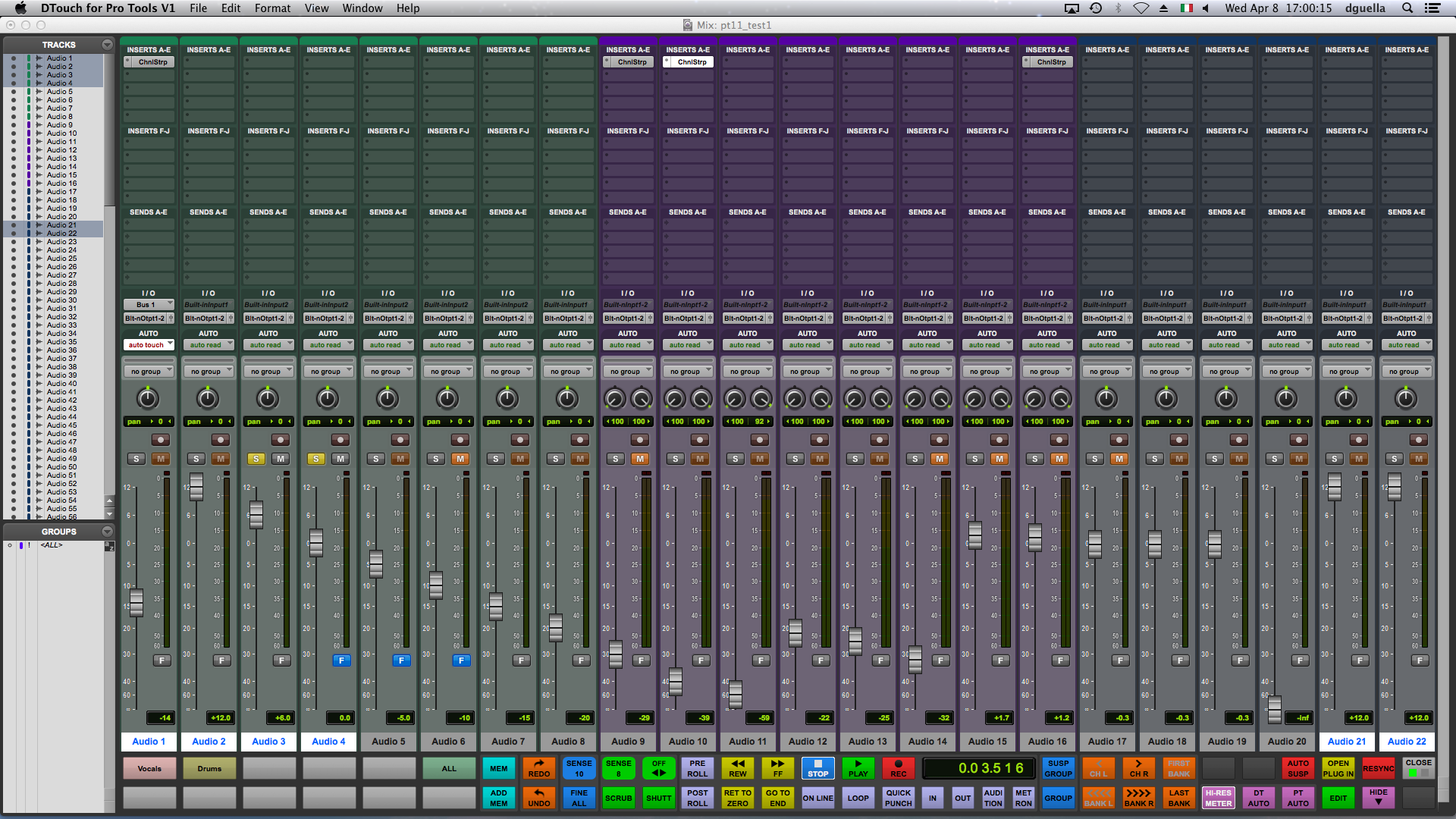This screenshot has height=819, width=1456.
Task: Click the QUICK PUNCH button
Action: (898, 798)
